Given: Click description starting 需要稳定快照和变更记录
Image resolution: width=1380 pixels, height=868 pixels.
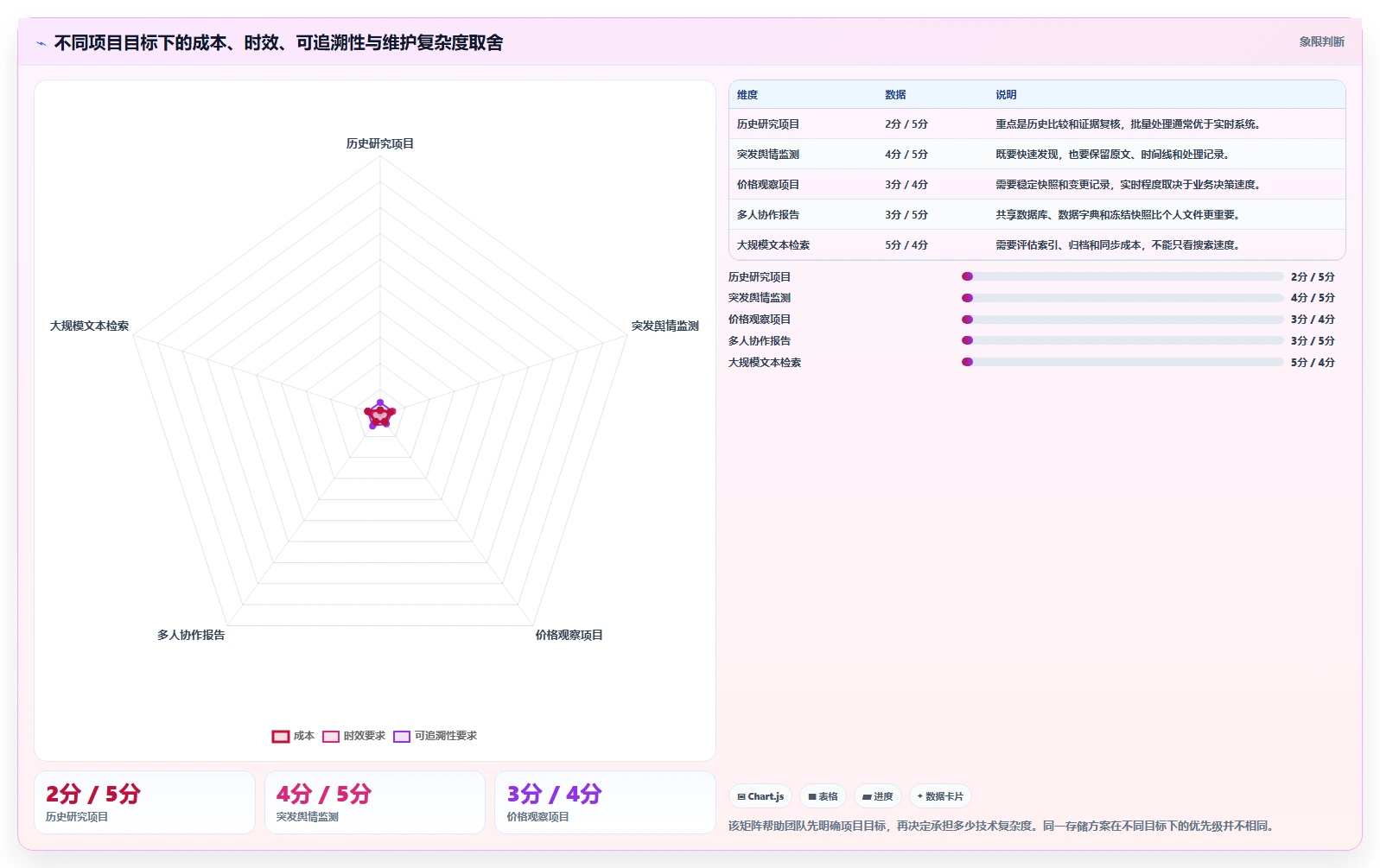Looking at the screenshot, I should point(1130,185).
